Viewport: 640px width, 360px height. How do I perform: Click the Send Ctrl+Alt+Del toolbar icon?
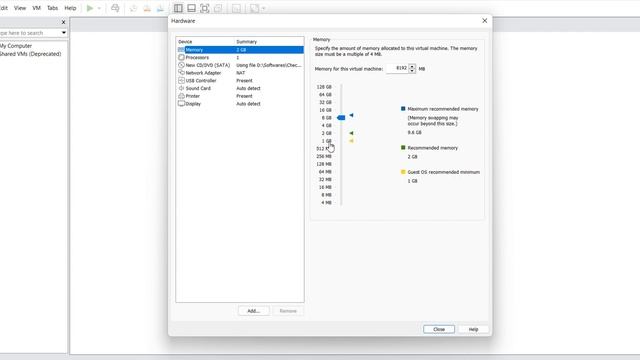[115, 8]
